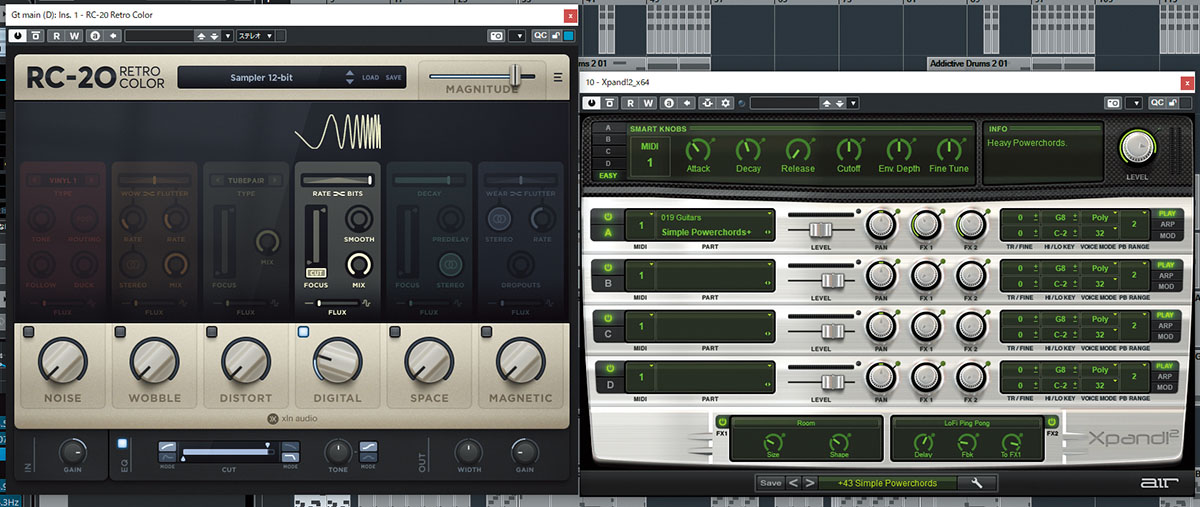
Task: Open part A MIDI channel dropdown
Action: [x=639, y=225]
